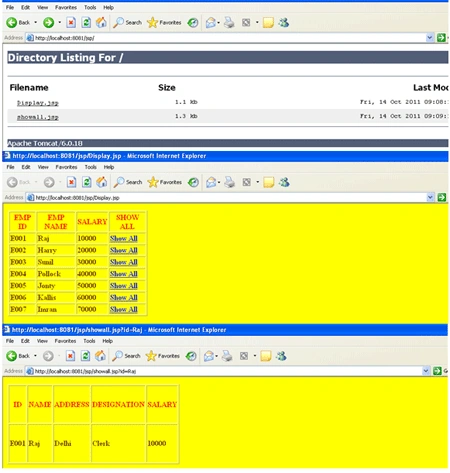Screen dimensions: 450x473
Task: Open Edit dropdown arrow in top browser toolbar
Action: [x=257, y=23]
